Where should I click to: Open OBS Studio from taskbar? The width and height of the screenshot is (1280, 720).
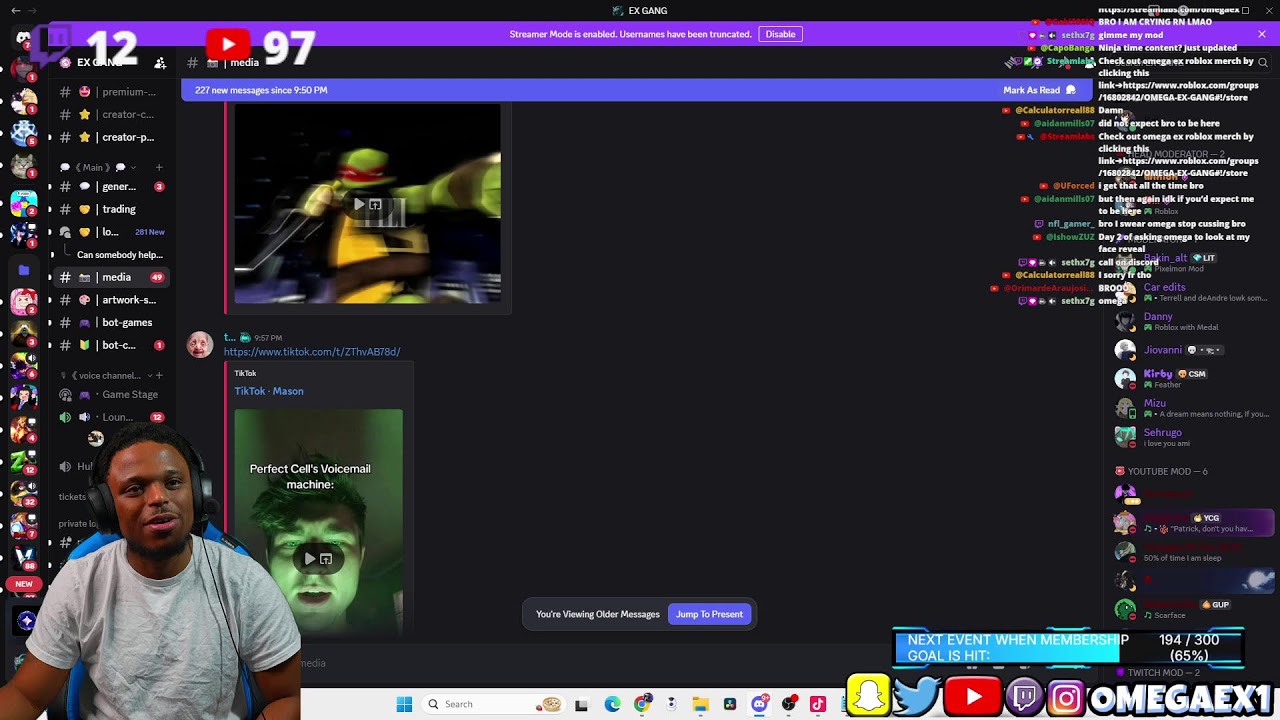click(x=789, y=704)
